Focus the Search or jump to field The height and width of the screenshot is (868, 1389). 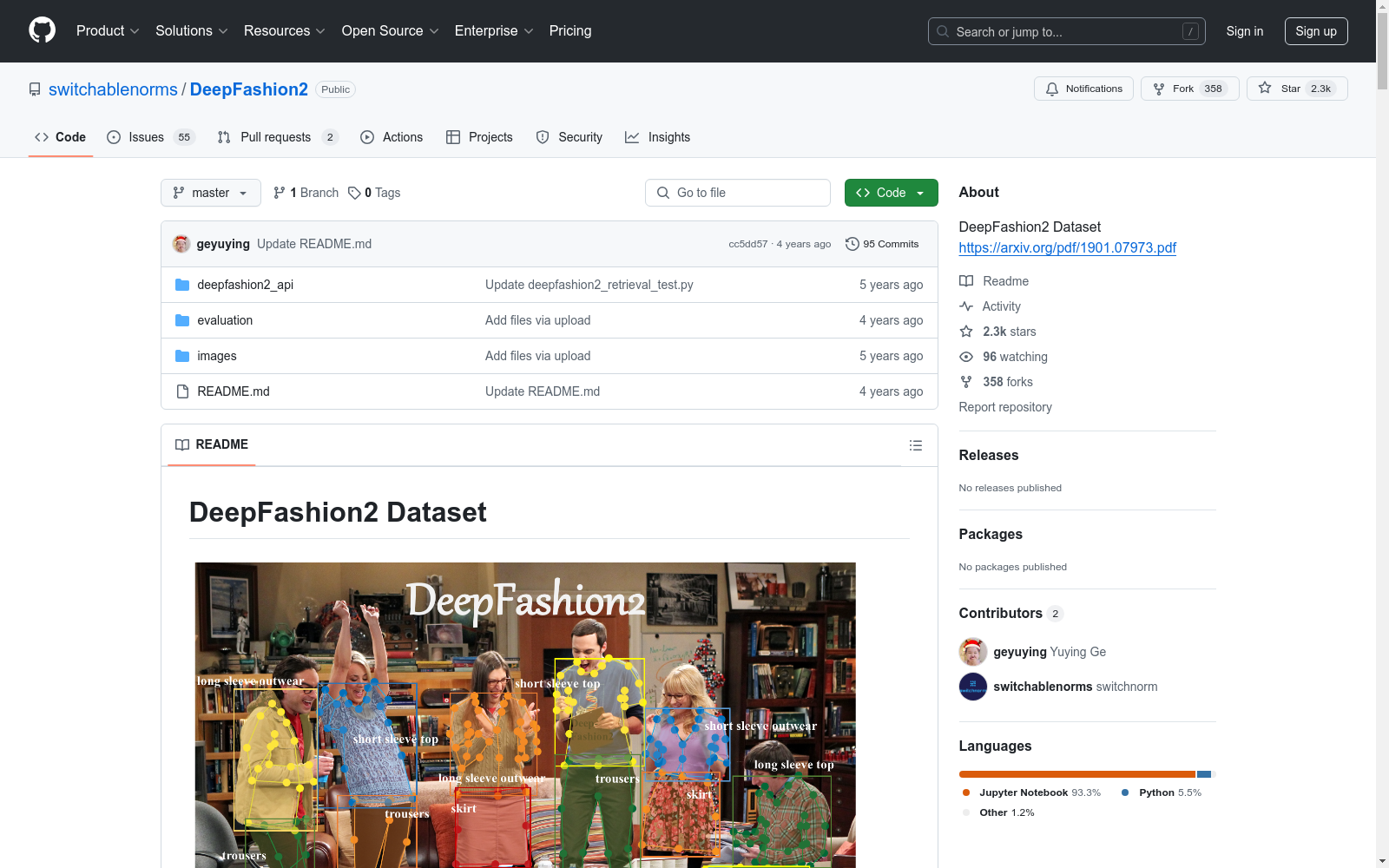pos(1067,31)
